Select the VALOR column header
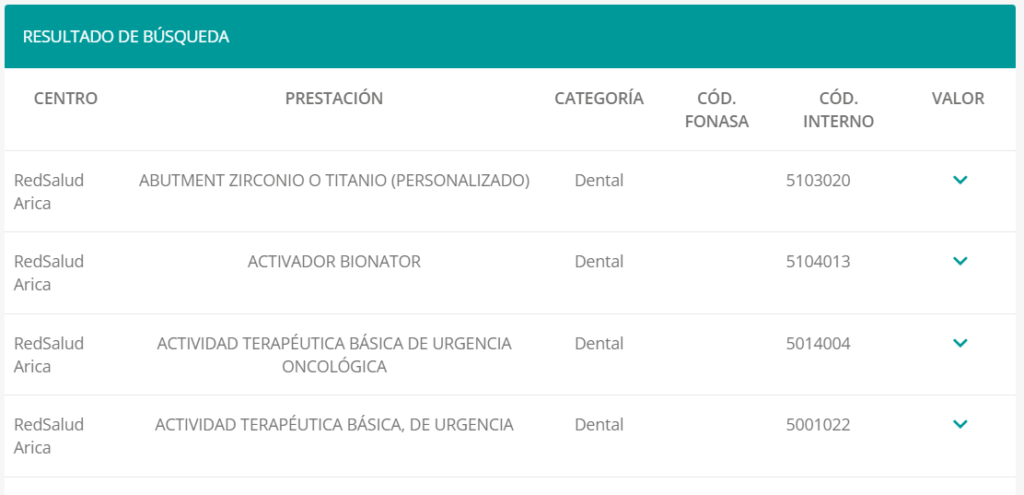 coord(958,99)
